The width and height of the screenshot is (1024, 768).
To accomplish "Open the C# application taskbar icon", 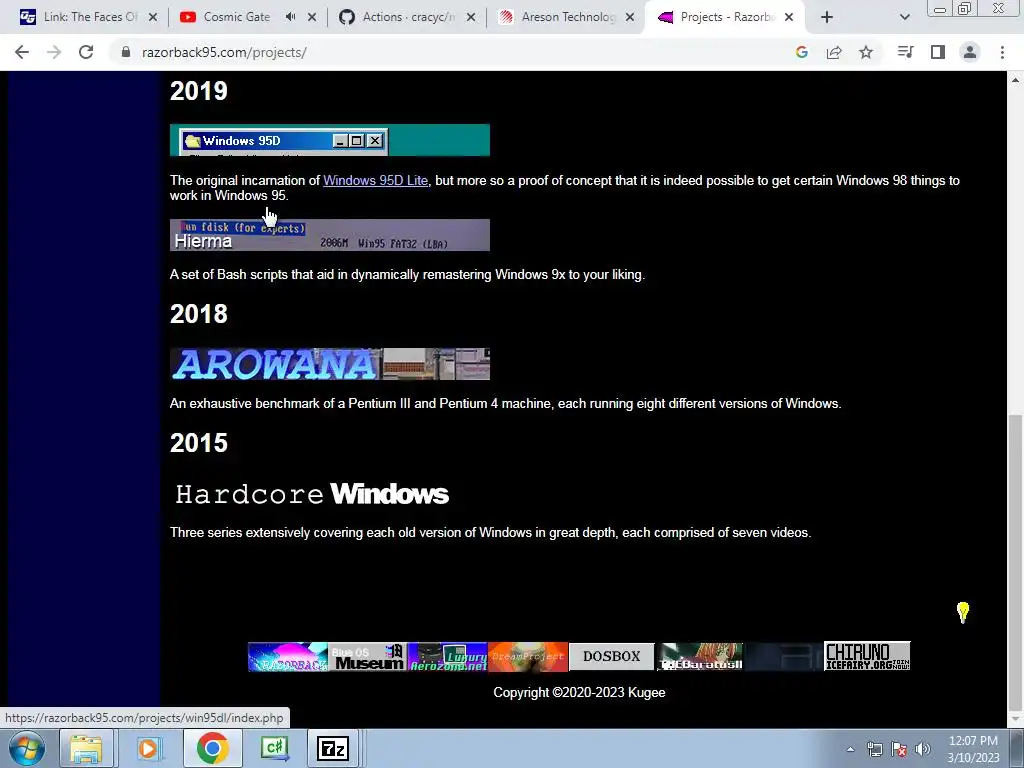I will [274, 748].
